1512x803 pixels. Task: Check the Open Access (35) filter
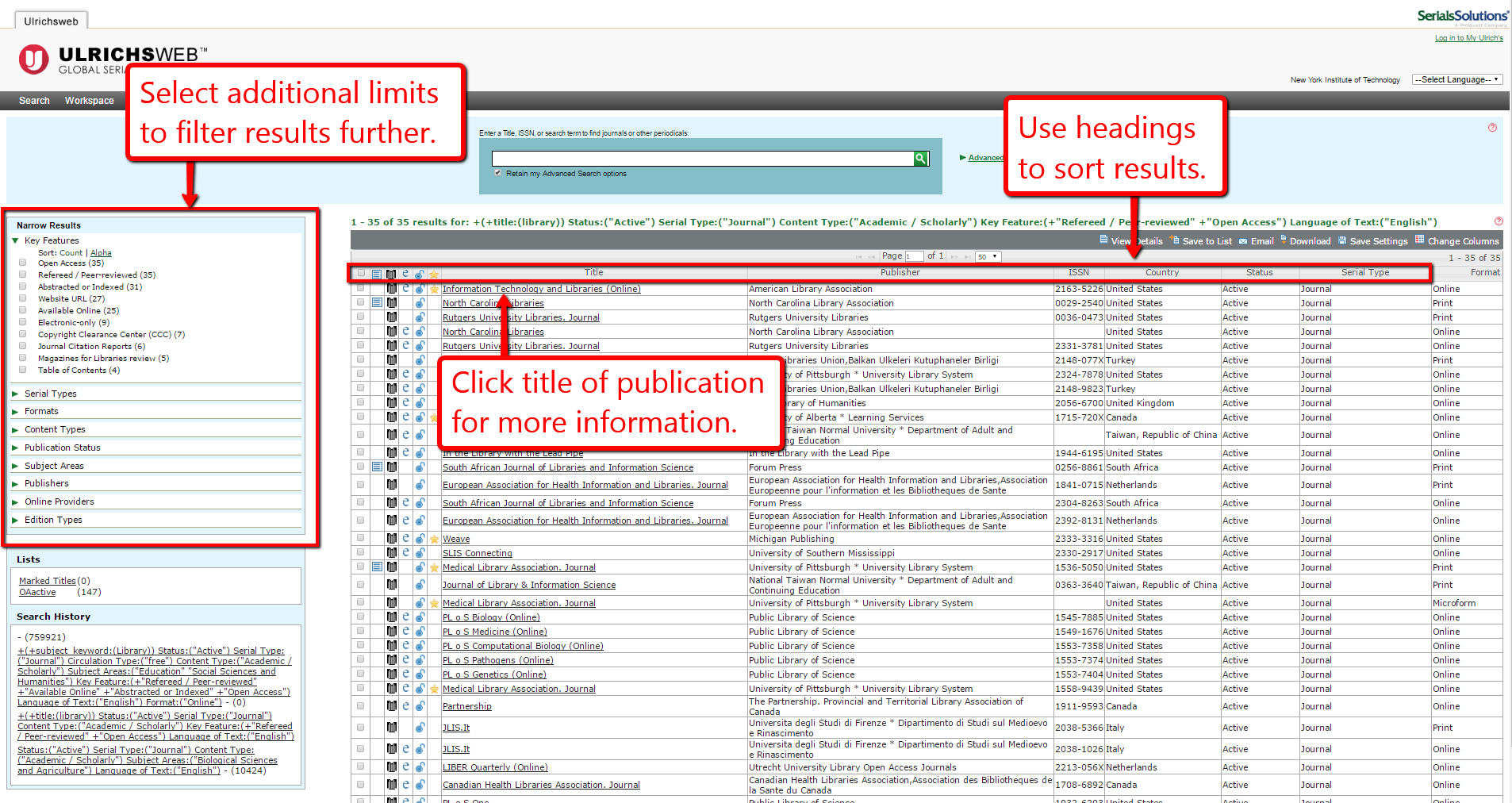point(22,263)
